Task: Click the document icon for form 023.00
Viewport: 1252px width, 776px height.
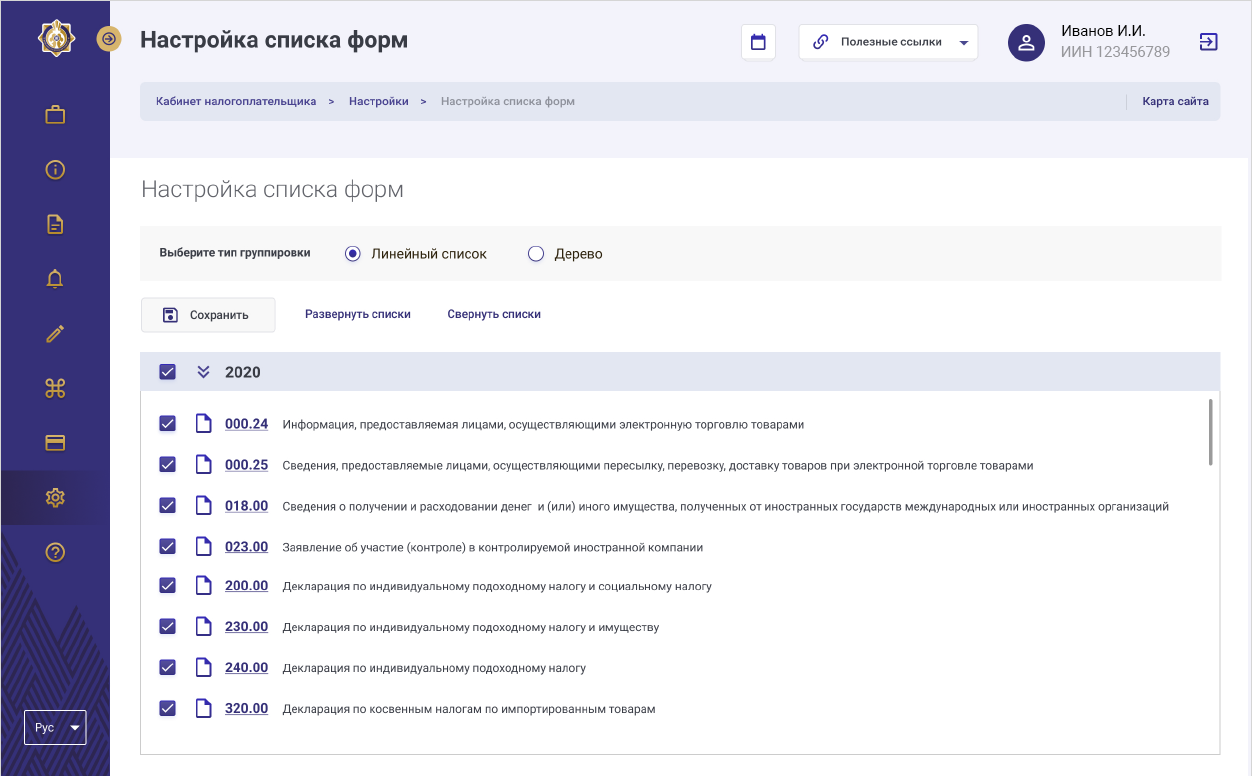Action: (203, 547)
